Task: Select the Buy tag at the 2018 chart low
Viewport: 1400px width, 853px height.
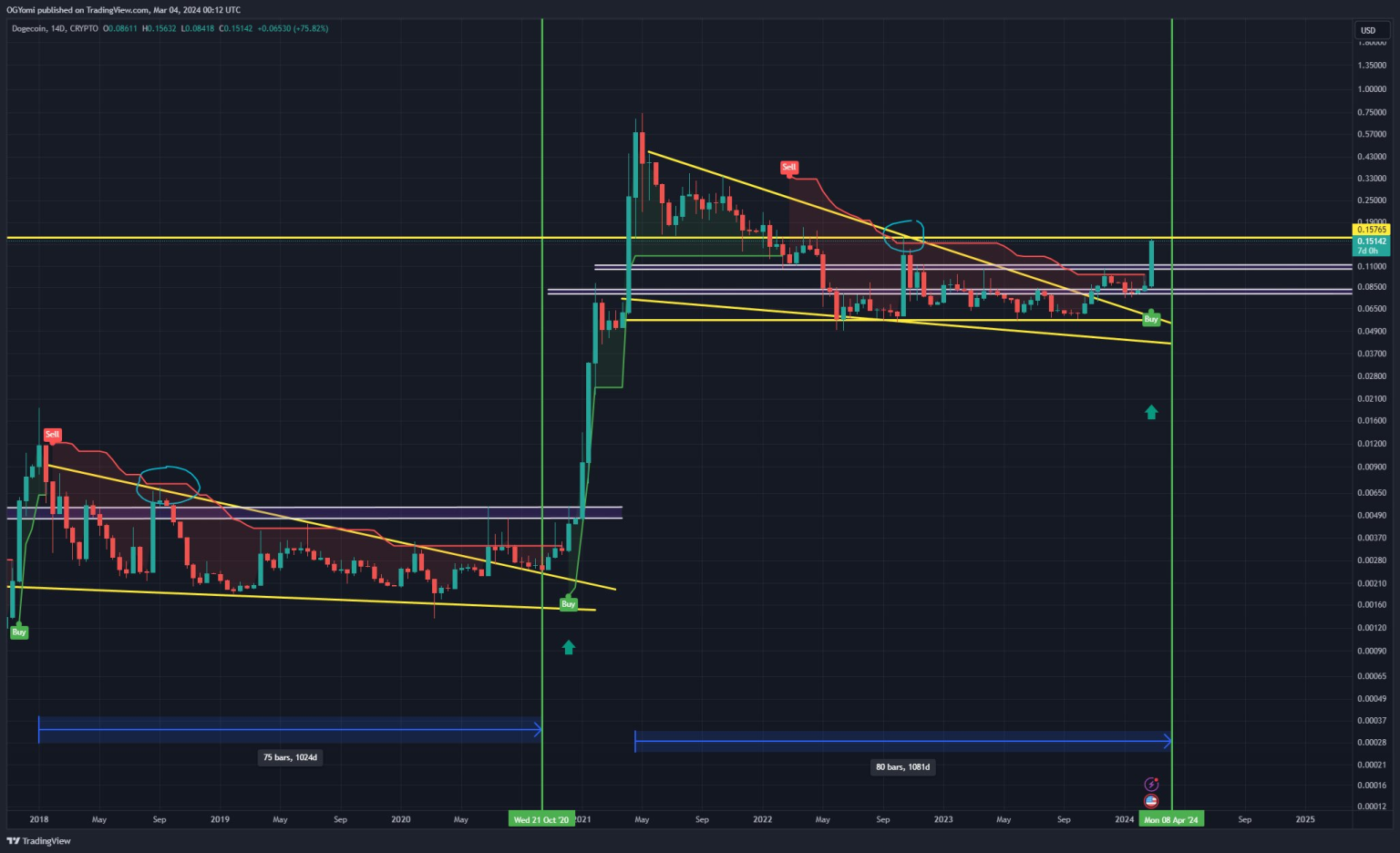Action: (x=19, y=632)
